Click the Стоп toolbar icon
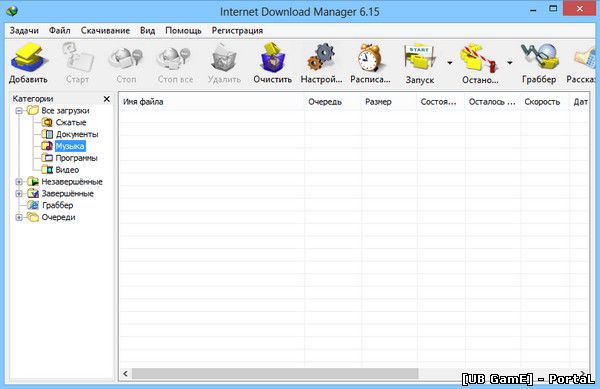The height and width of the screenshot is (389, 600). point(126,58)
